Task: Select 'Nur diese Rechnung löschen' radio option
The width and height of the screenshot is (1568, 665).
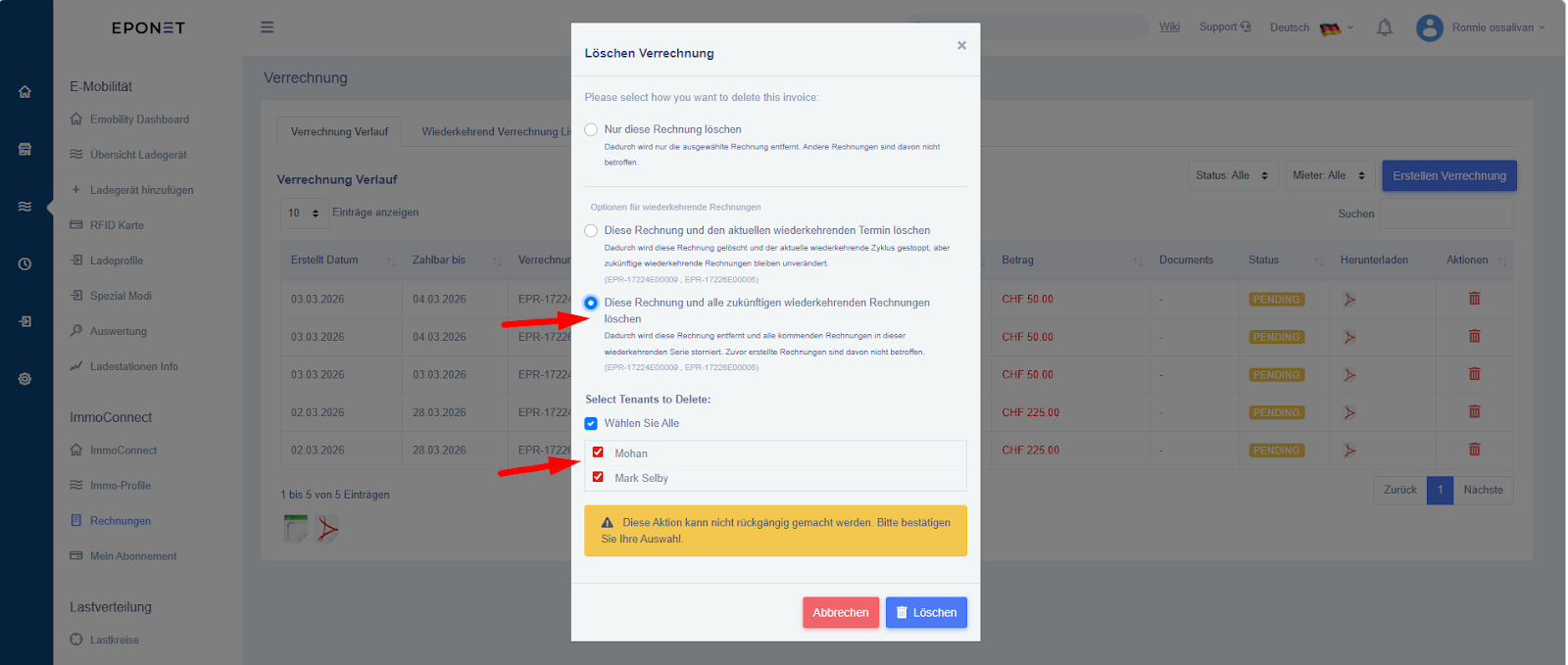Action: tap(591, 129)
